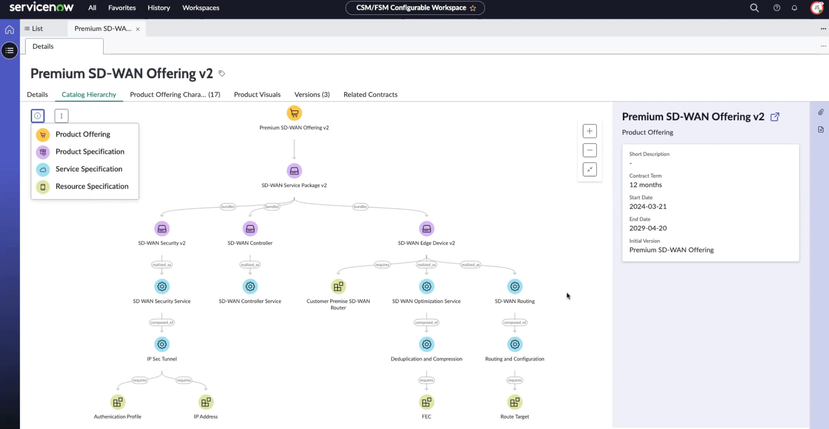Open the list menu icon in sidebar
Screen dimensions: 829x429
click(10, 50)
